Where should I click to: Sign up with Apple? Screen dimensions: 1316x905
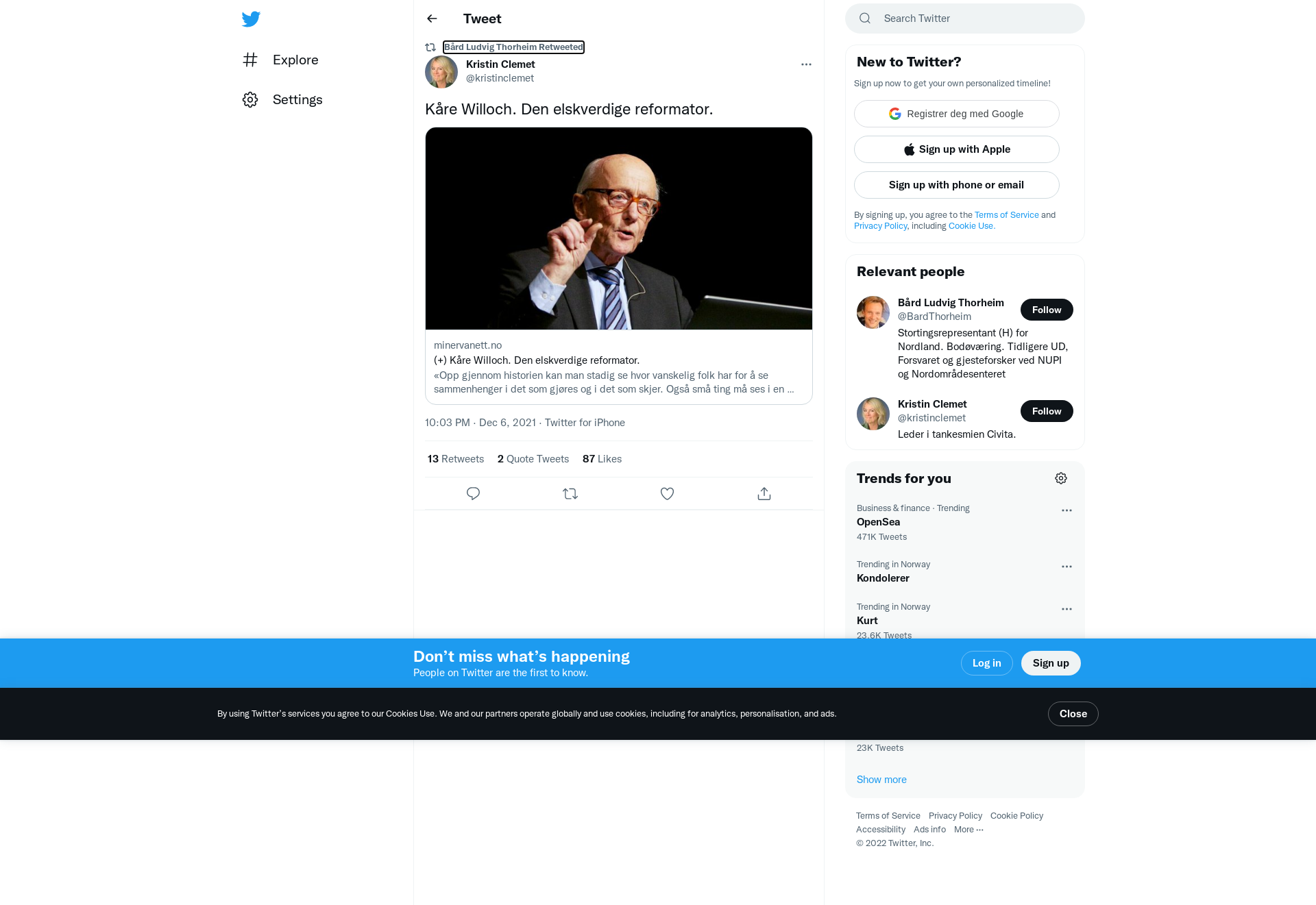click(x=957, y=149)
